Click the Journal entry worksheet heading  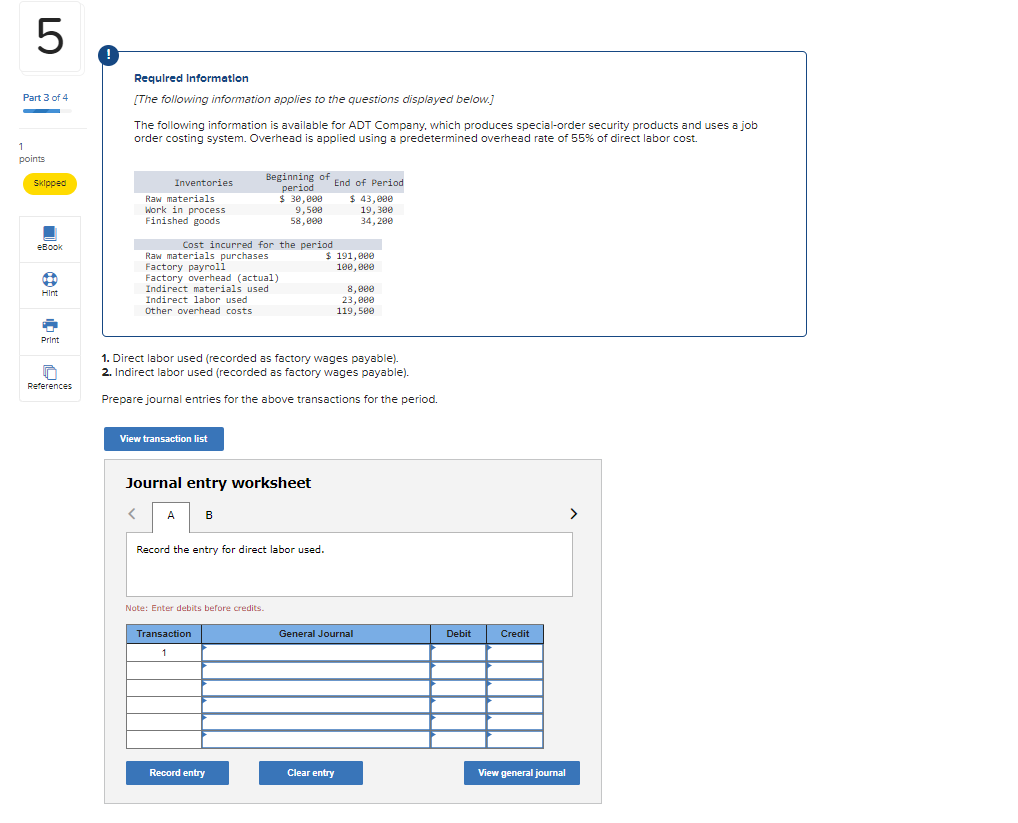[218, 483]
